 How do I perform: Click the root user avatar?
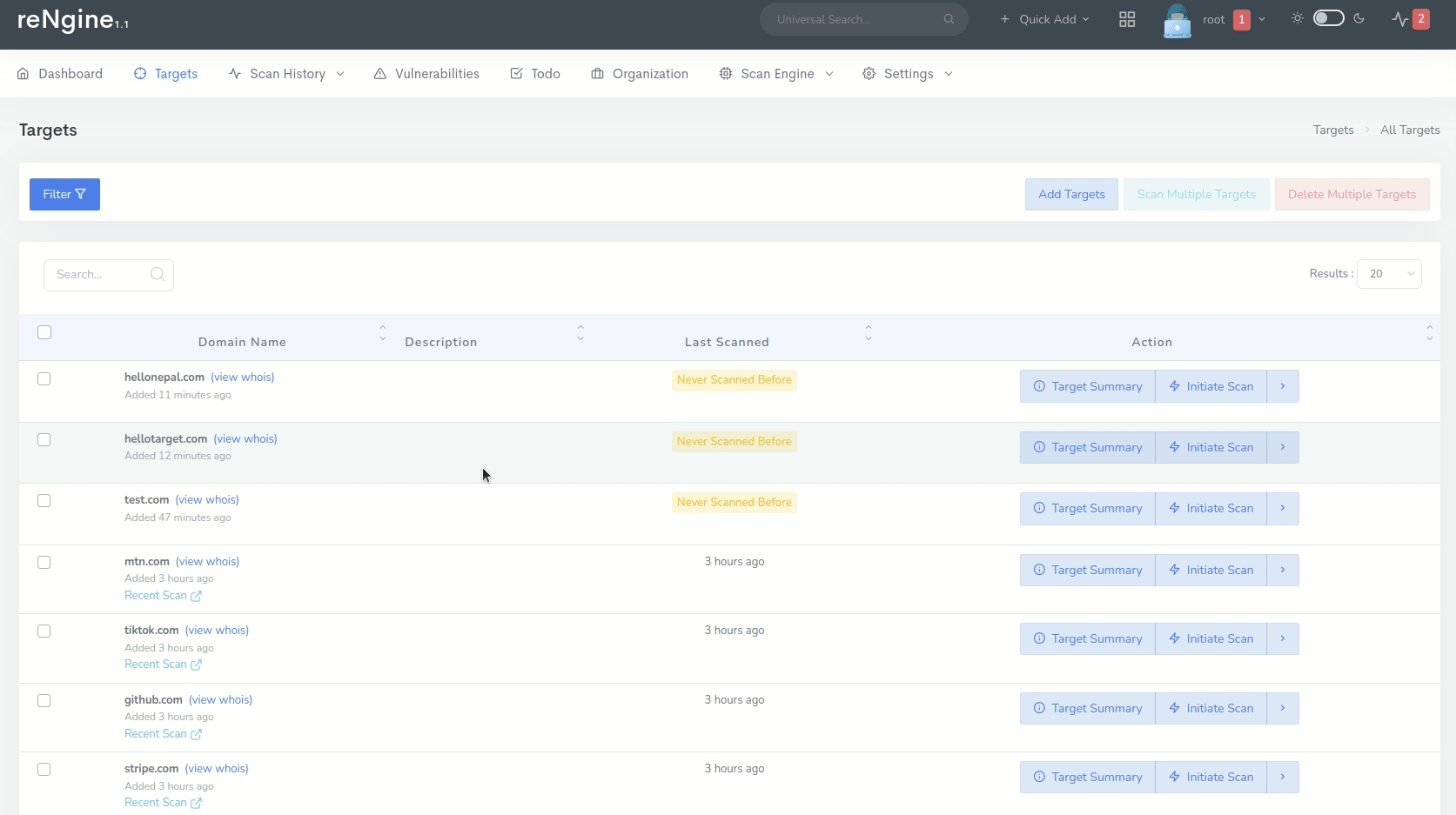1177,20
